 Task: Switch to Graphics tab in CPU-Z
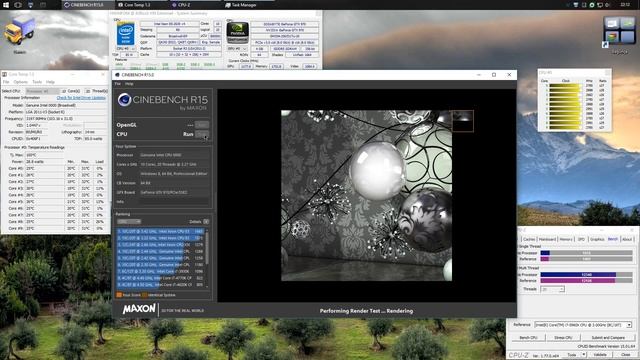tap(597, 239)
